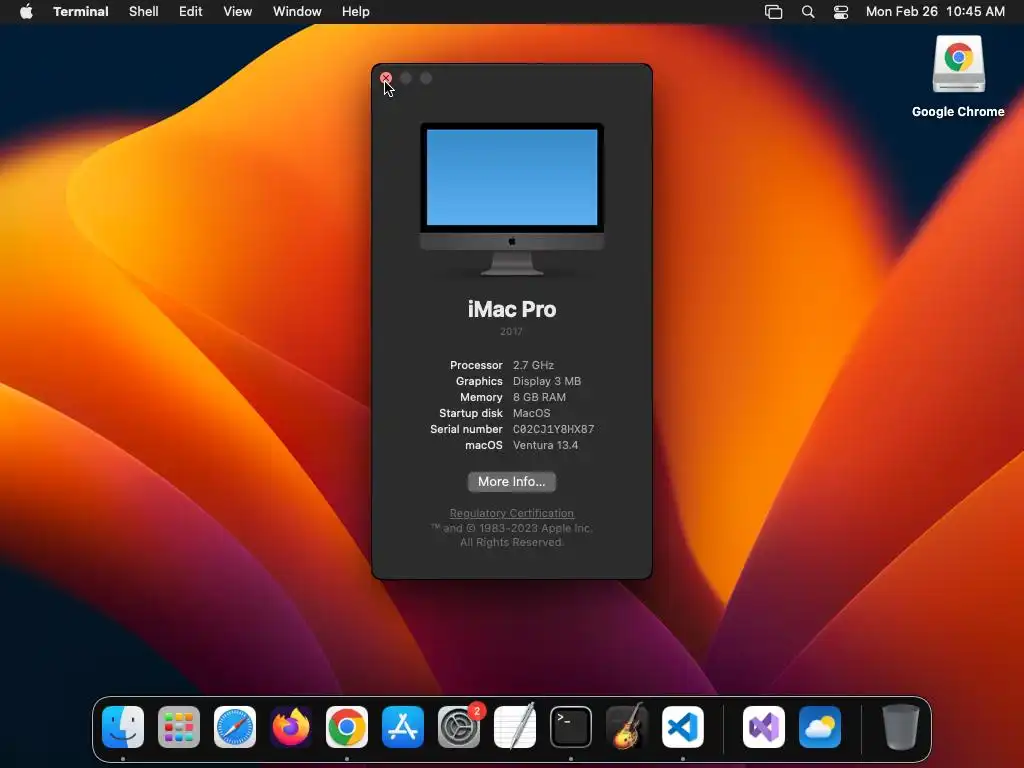This screenshot has height=768, width=1024.
Task: Open Visual Studio Code in Dock
Action: [x=683, y=727]
